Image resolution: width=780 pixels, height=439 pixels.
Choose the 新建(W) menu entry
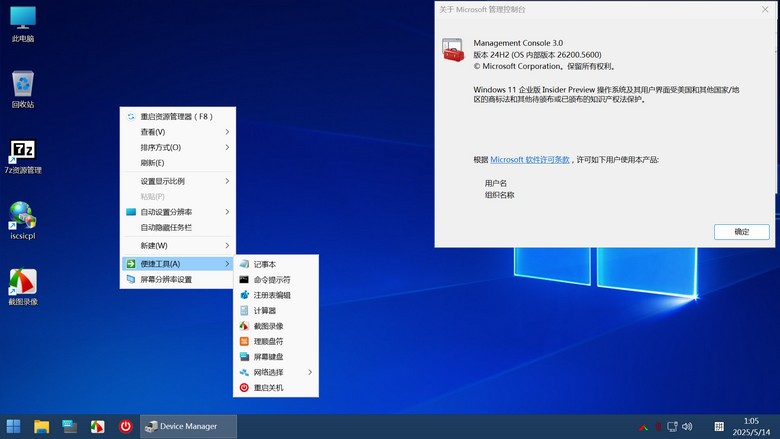pos(178,246)
